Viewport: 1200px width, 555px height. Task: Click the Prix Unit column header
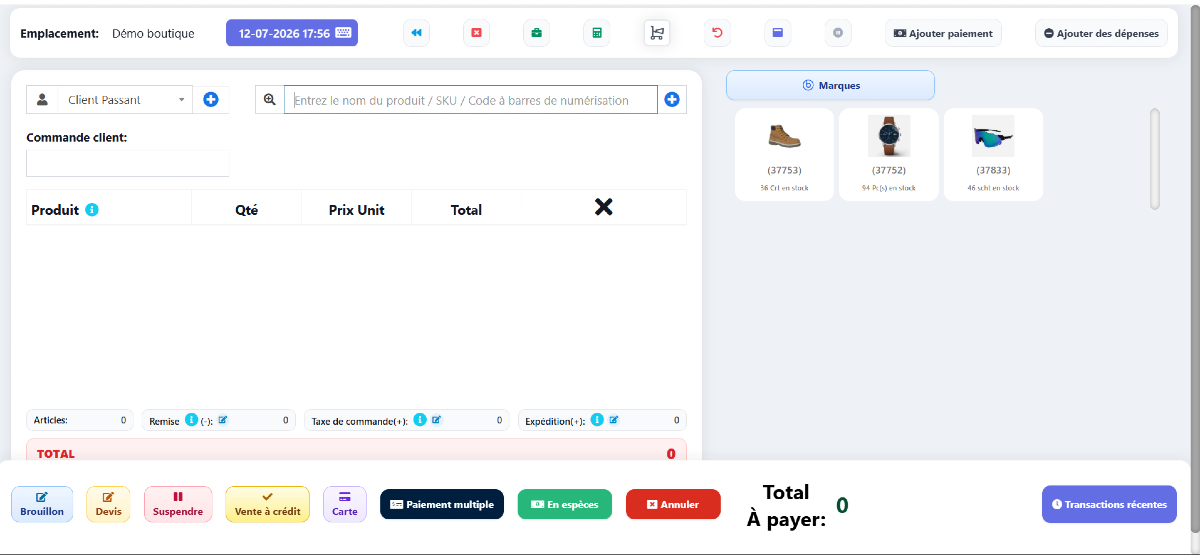[356, 209]
